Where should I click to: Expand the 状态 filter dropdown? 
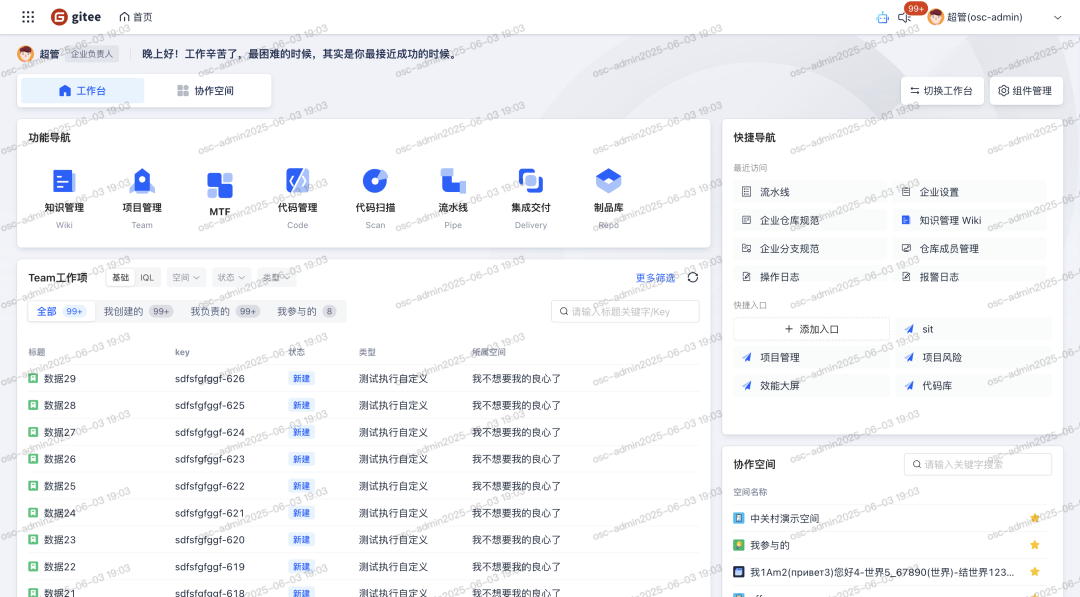[x=231, y=278]
